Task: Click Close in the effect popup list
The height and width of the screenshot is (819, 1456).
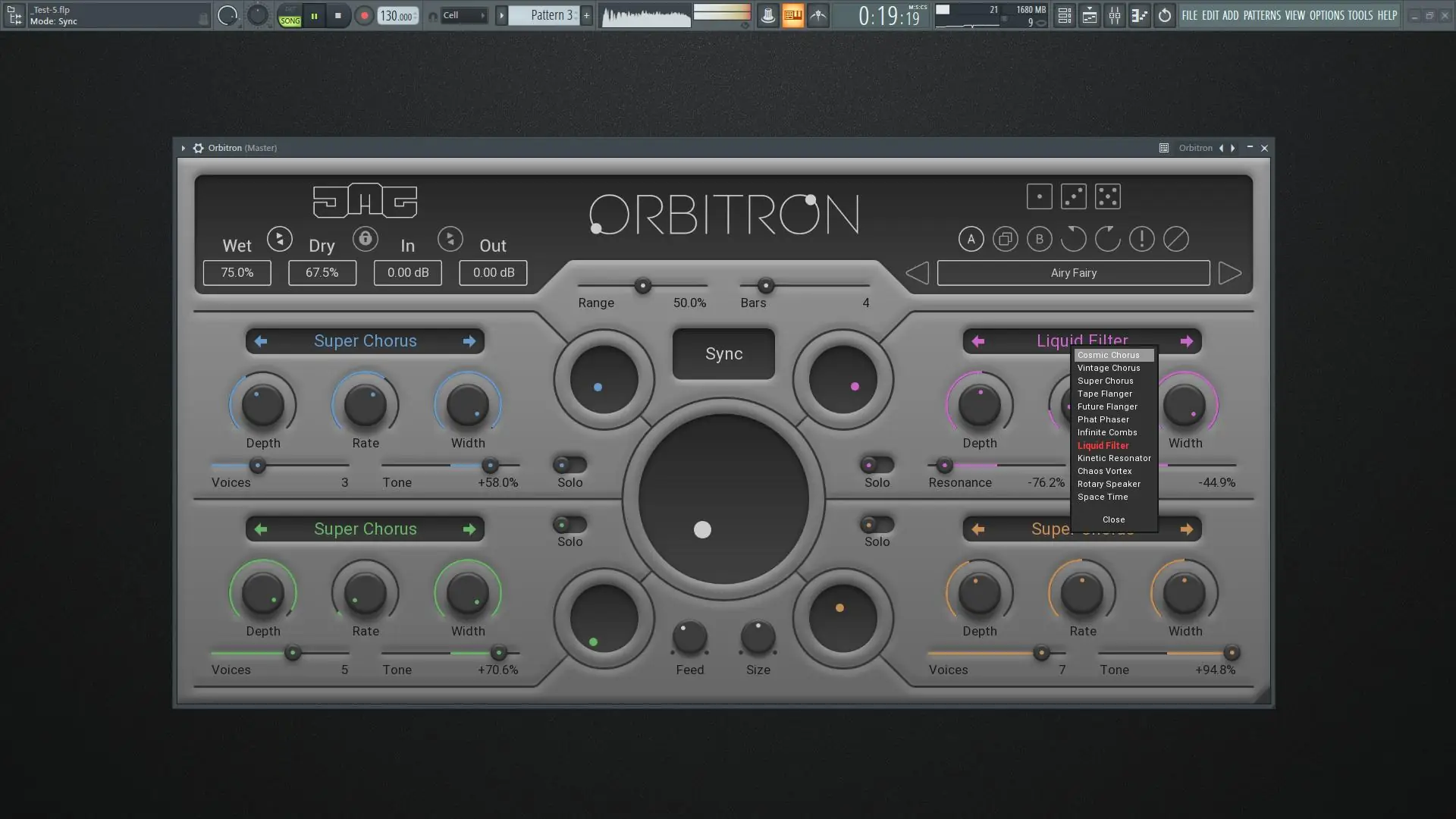Action: (1113, 519)
